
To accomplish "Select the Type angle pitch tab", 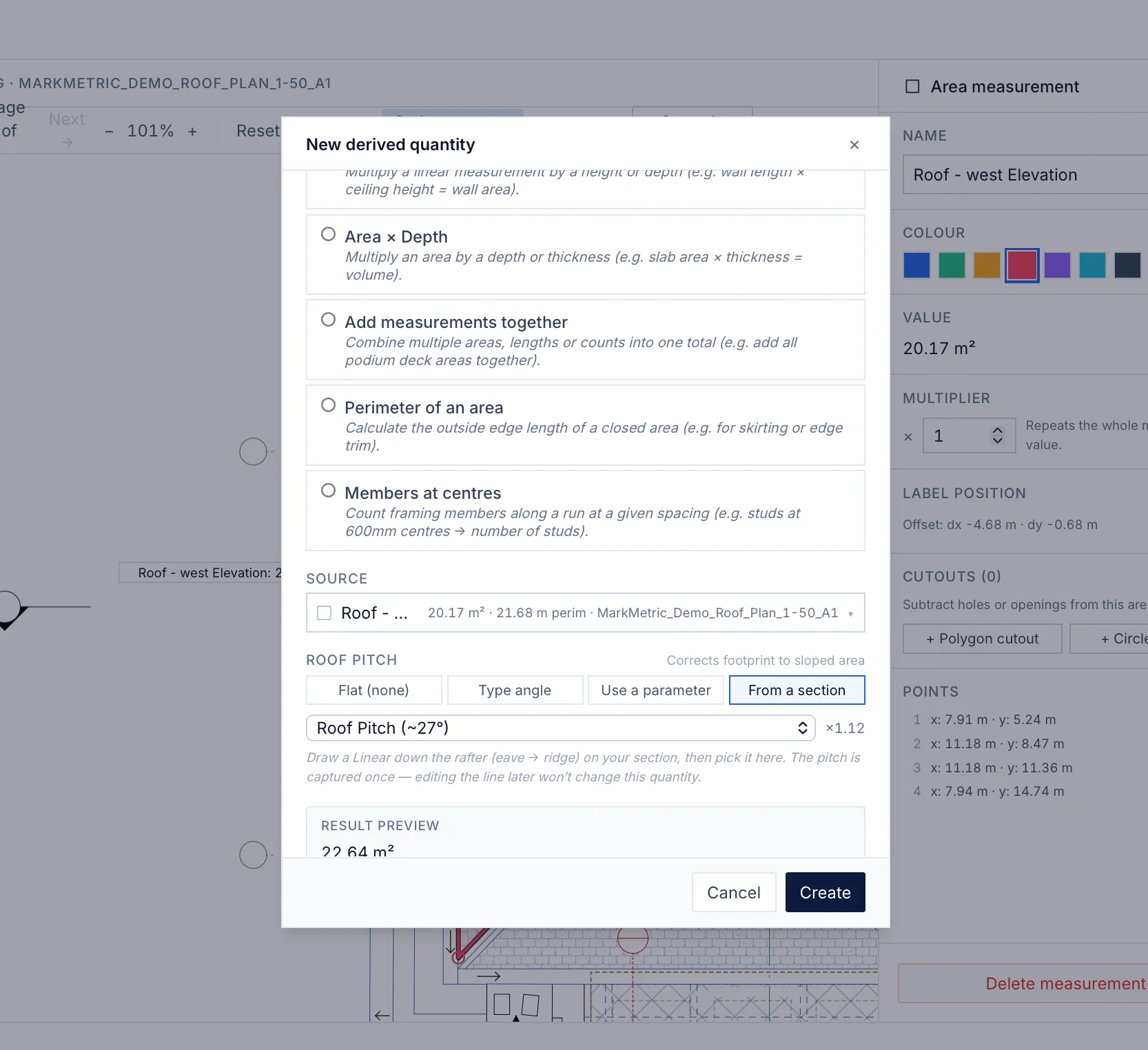I will pyautogui.click(x=515, y=690).
